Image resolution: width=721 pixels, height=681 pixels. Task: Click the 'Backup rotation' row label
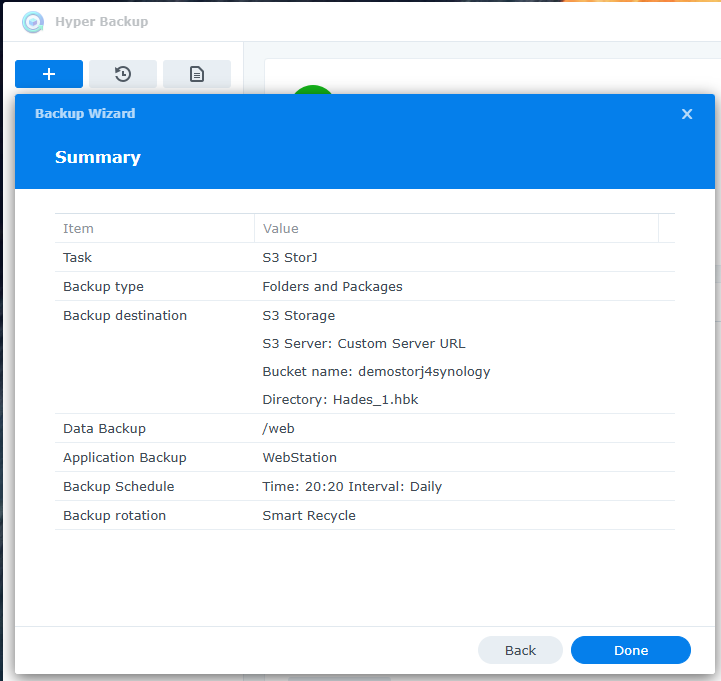114,515
